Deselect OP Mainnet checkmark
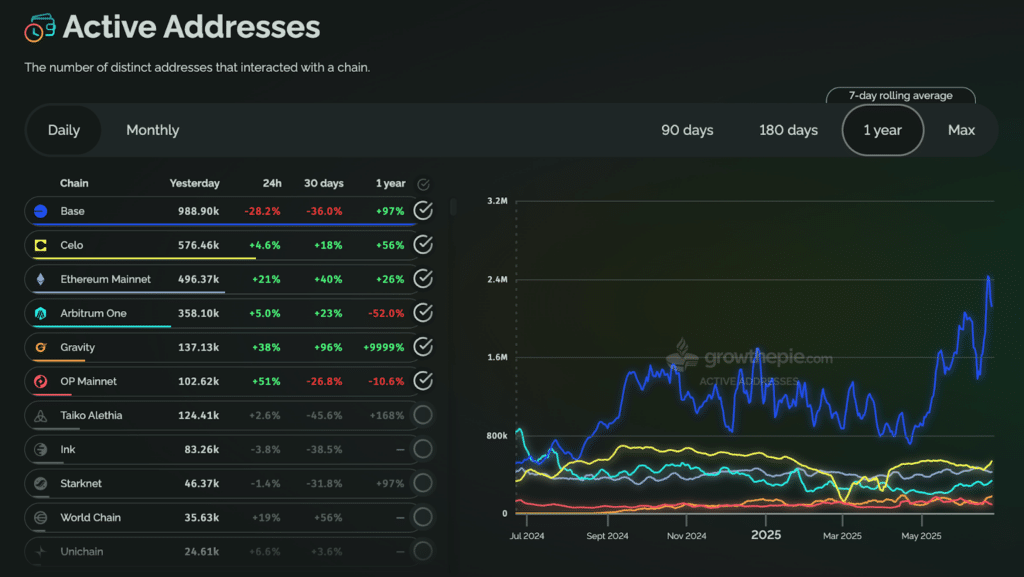The height and width of the screenshot is (577, 1024). click(423, 381)
